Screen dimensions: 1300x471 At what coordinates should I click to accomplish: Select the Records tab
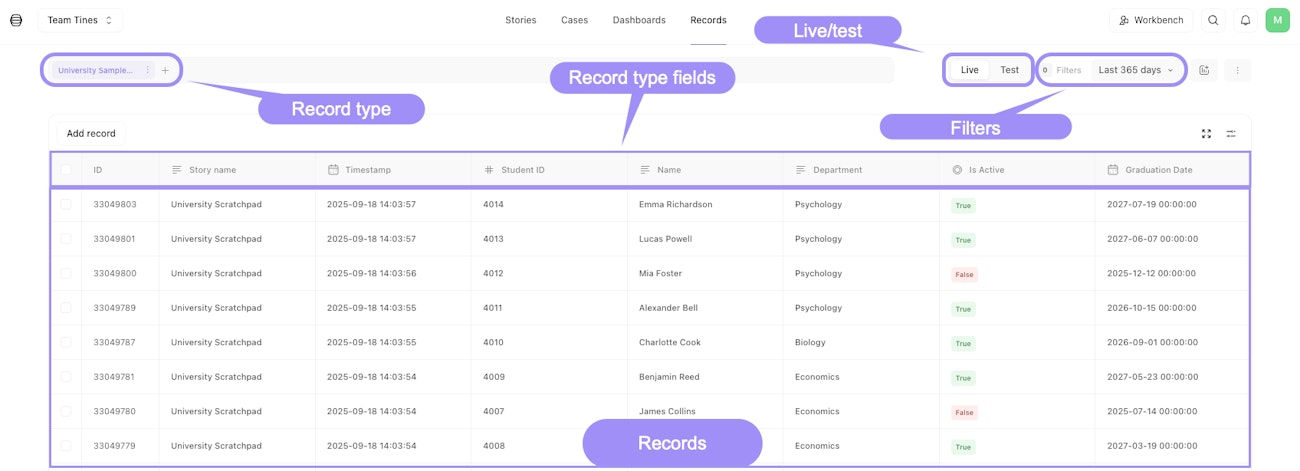point(708,20)
